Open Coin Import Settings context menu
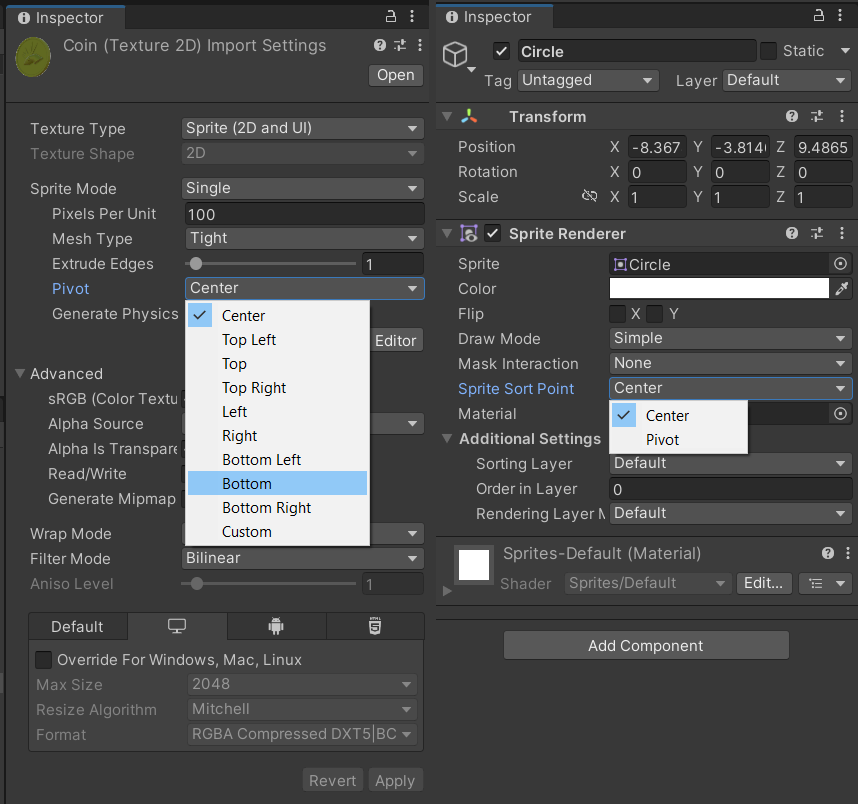This screenshot has width=858, height=804. coord(420,45)
